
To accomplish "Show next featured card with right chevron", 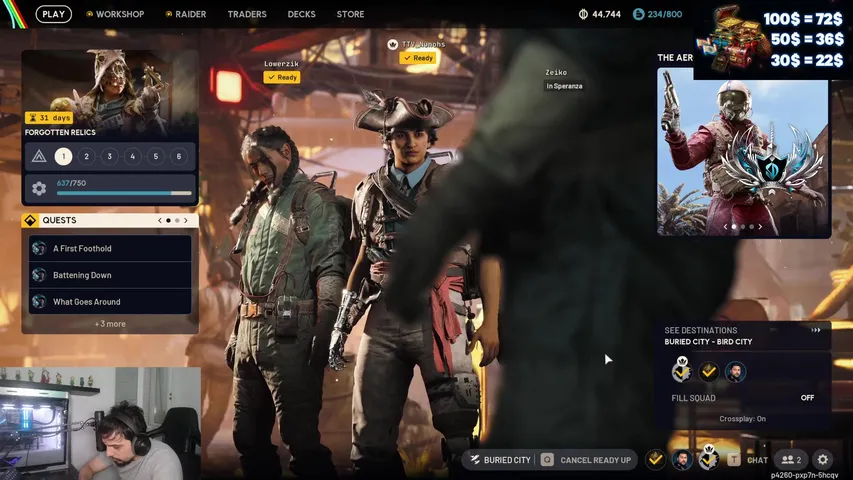I will (760, 226).
